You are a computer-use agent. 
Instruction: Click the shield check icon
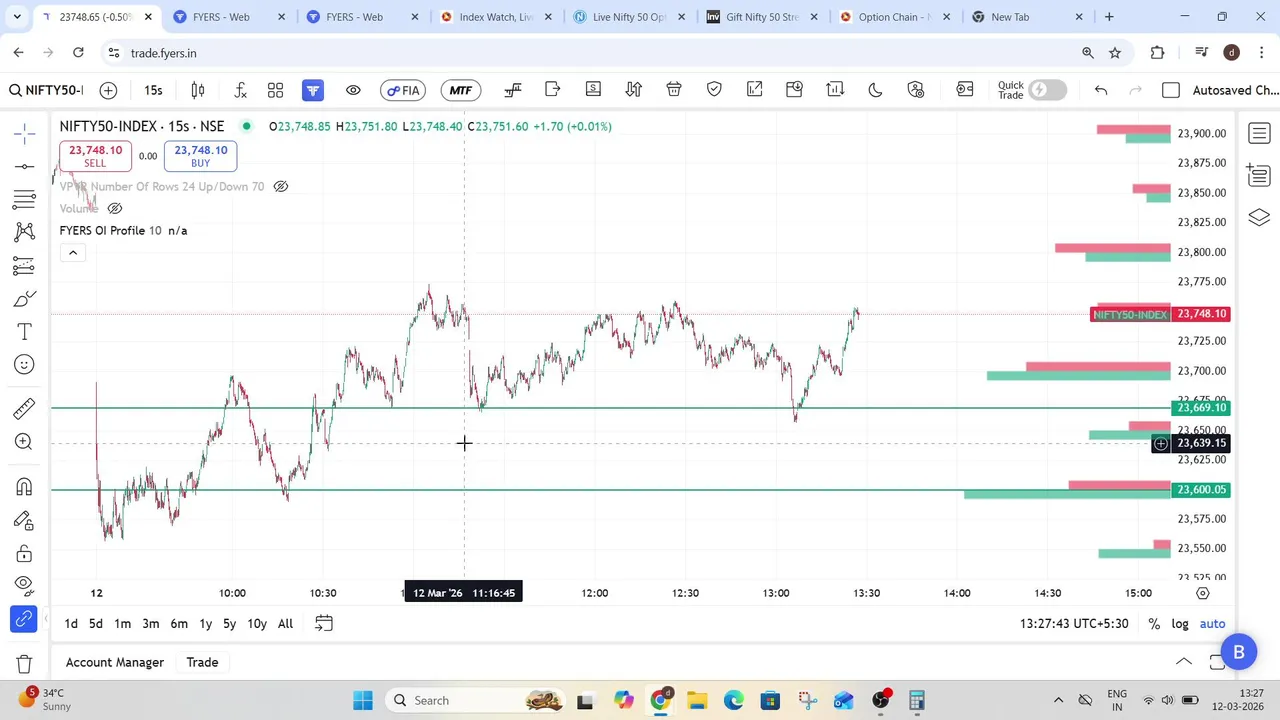point(714,90)
